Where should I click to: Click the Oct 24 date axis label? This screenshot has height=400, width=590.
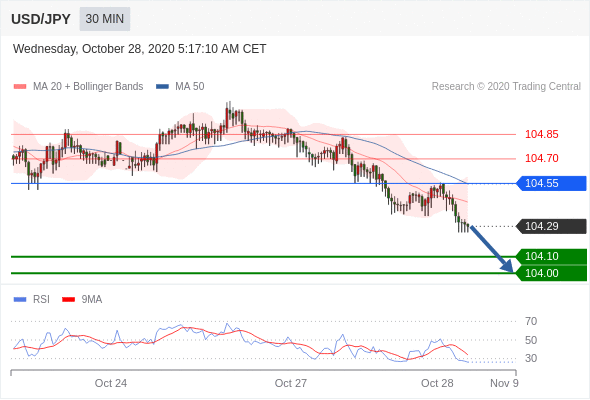pos(111,383)
